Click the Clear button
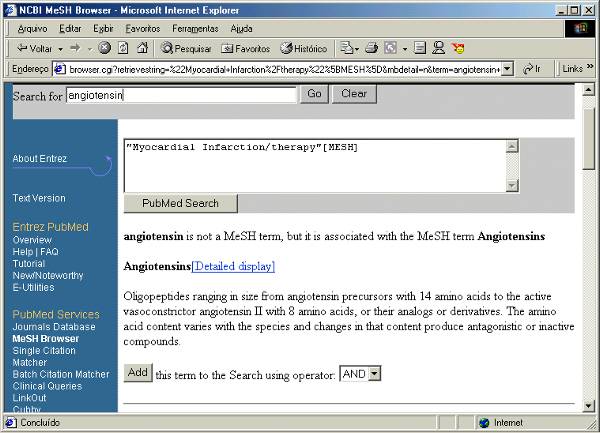The height and width of the screenshot is (433, 600). pyautogui.click(x=354, y=94)
